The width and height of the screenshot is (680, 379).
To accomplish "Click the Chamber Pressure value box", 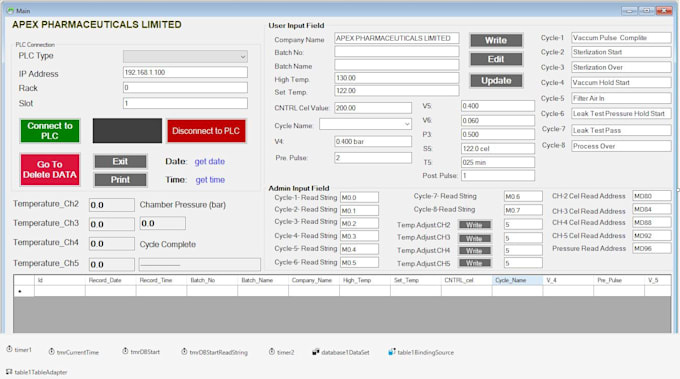I will [x=162, y=223].
